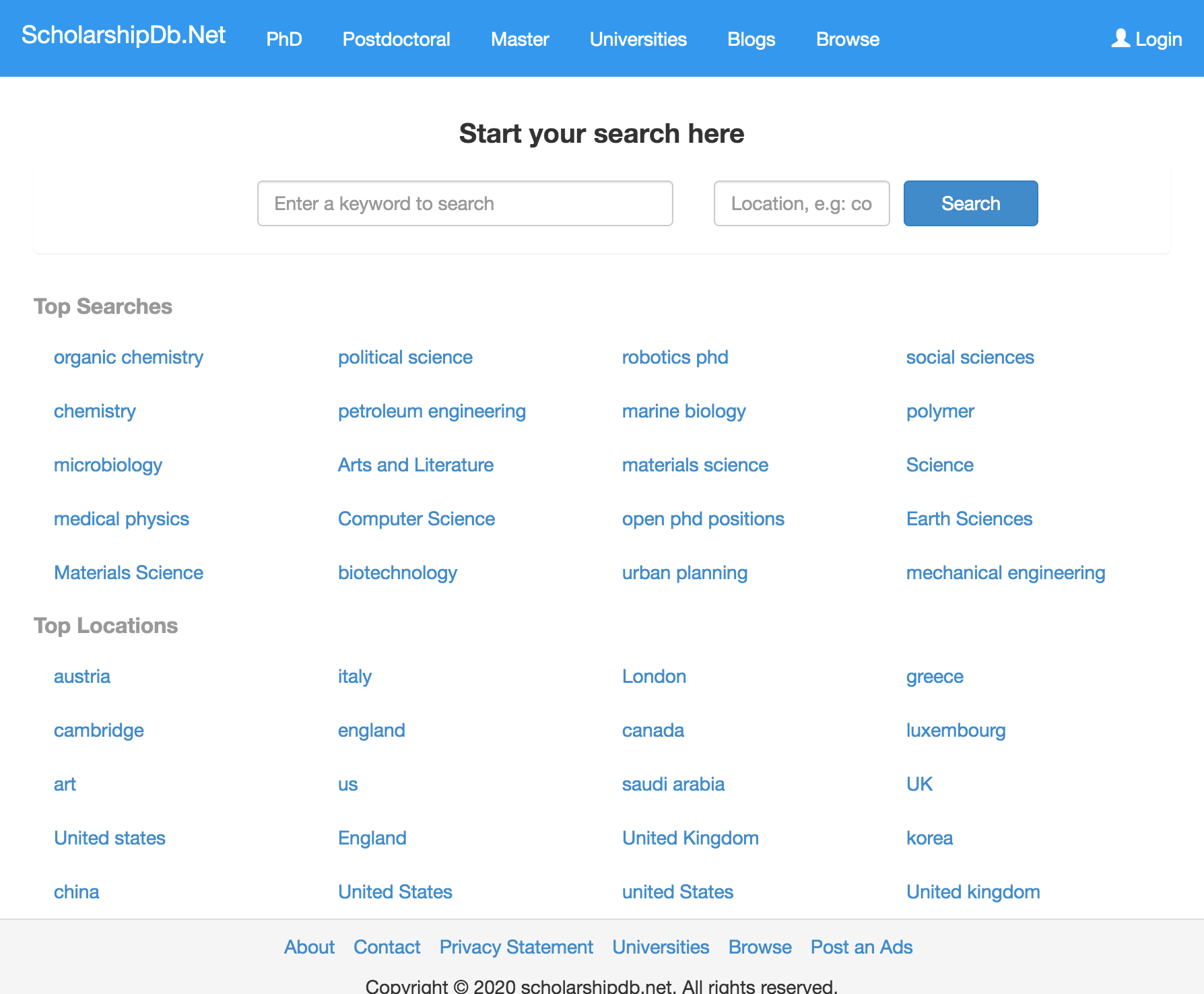Open the About page in footer

coord(309,947)
